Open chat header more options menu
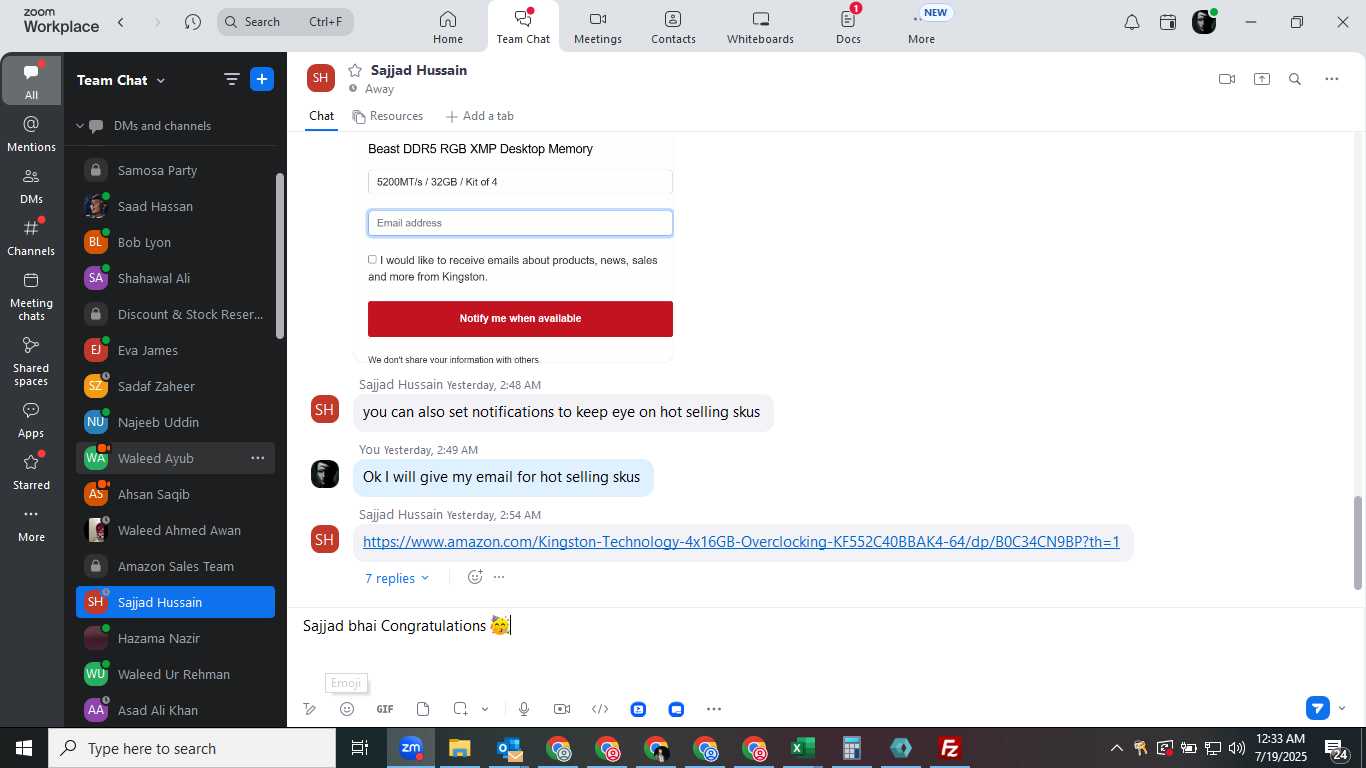The height and width of the screenshot is (768, 1366). (x=1332, y=79)
